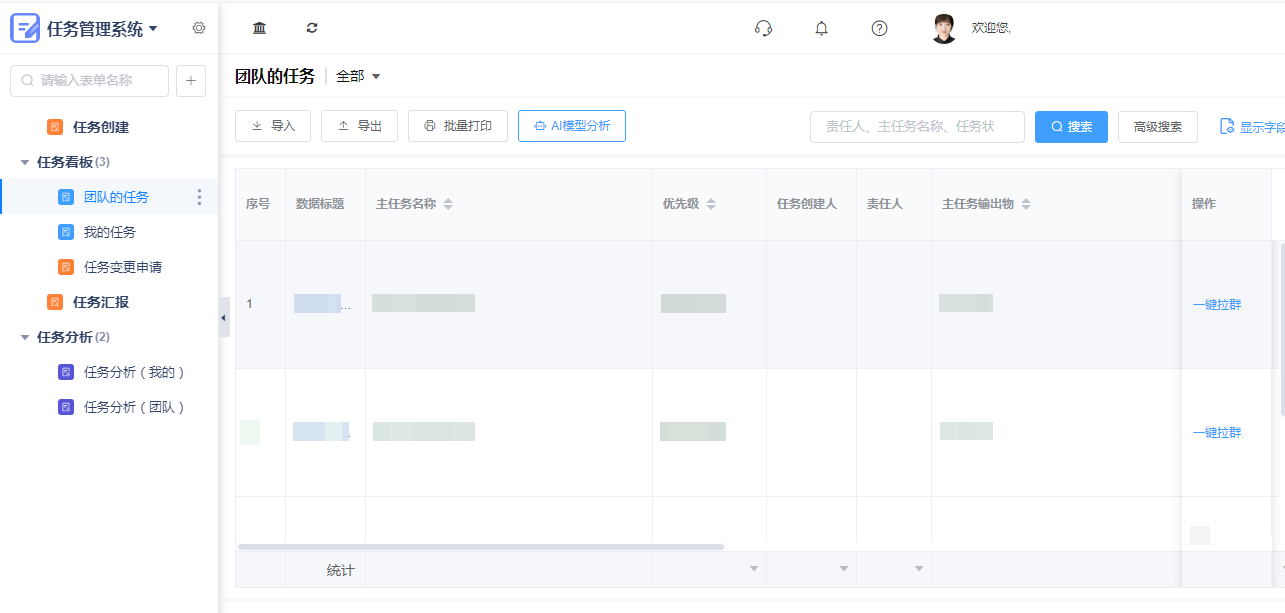Screen dimensions: 1285x613
Task: Open 任务创建 in the sidebar
Action: 101,127
